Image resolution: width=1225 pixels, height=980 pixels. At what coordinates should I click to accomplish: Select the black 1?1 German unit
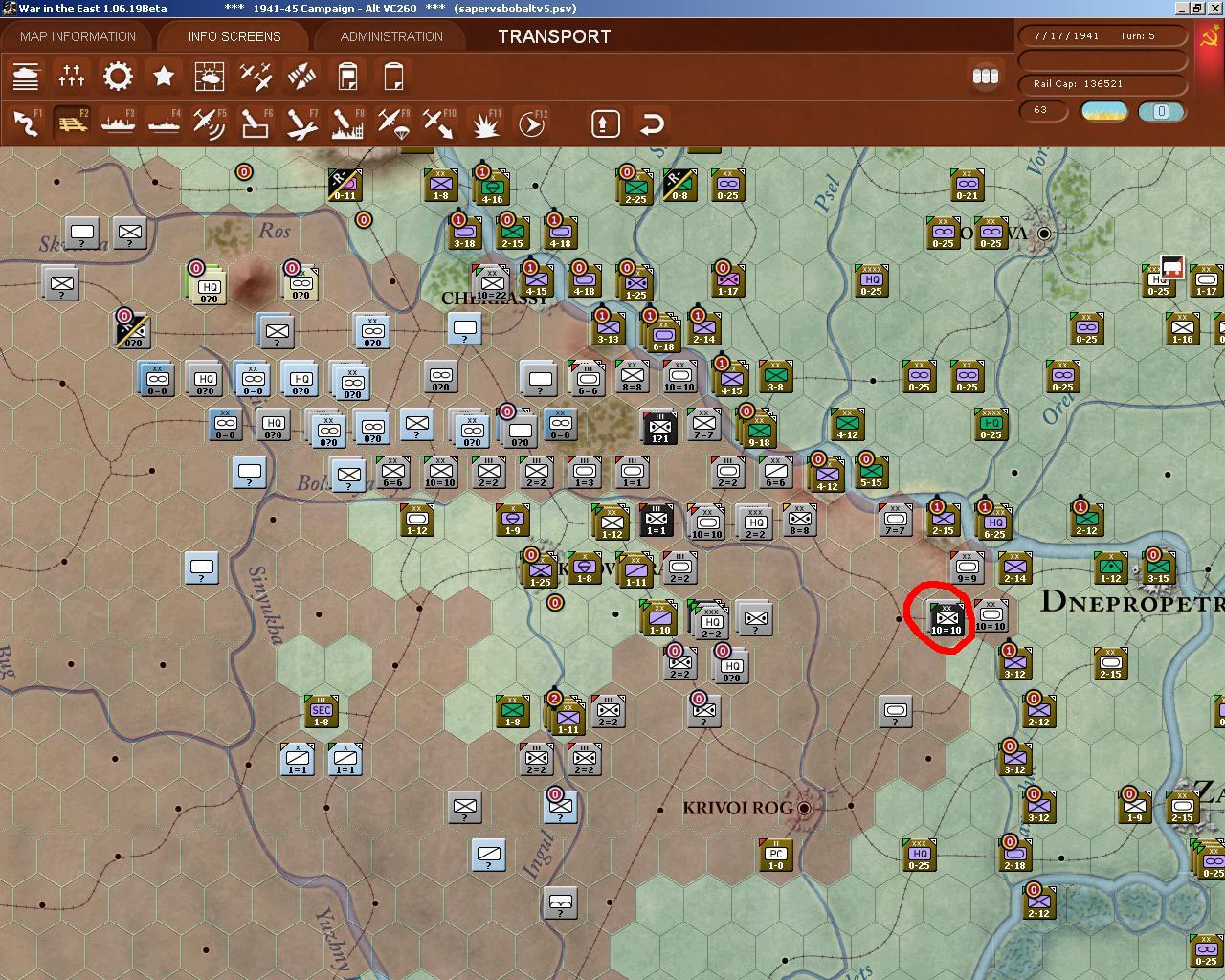(658, 427)
